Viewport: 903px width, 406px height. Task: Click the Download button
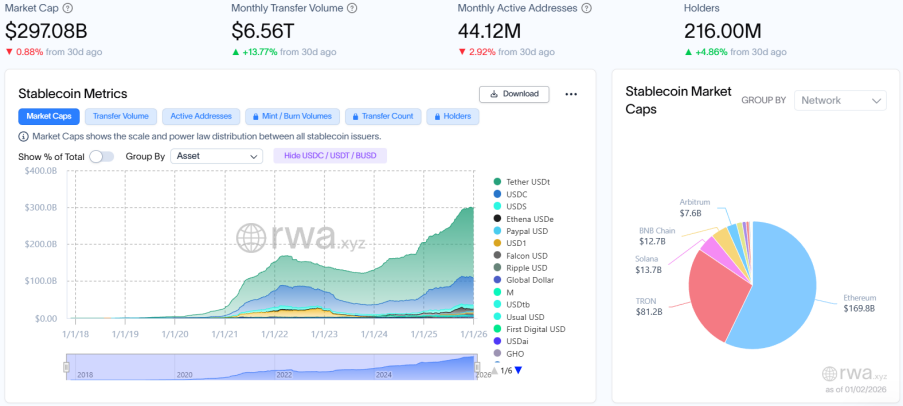click(514, 94)
